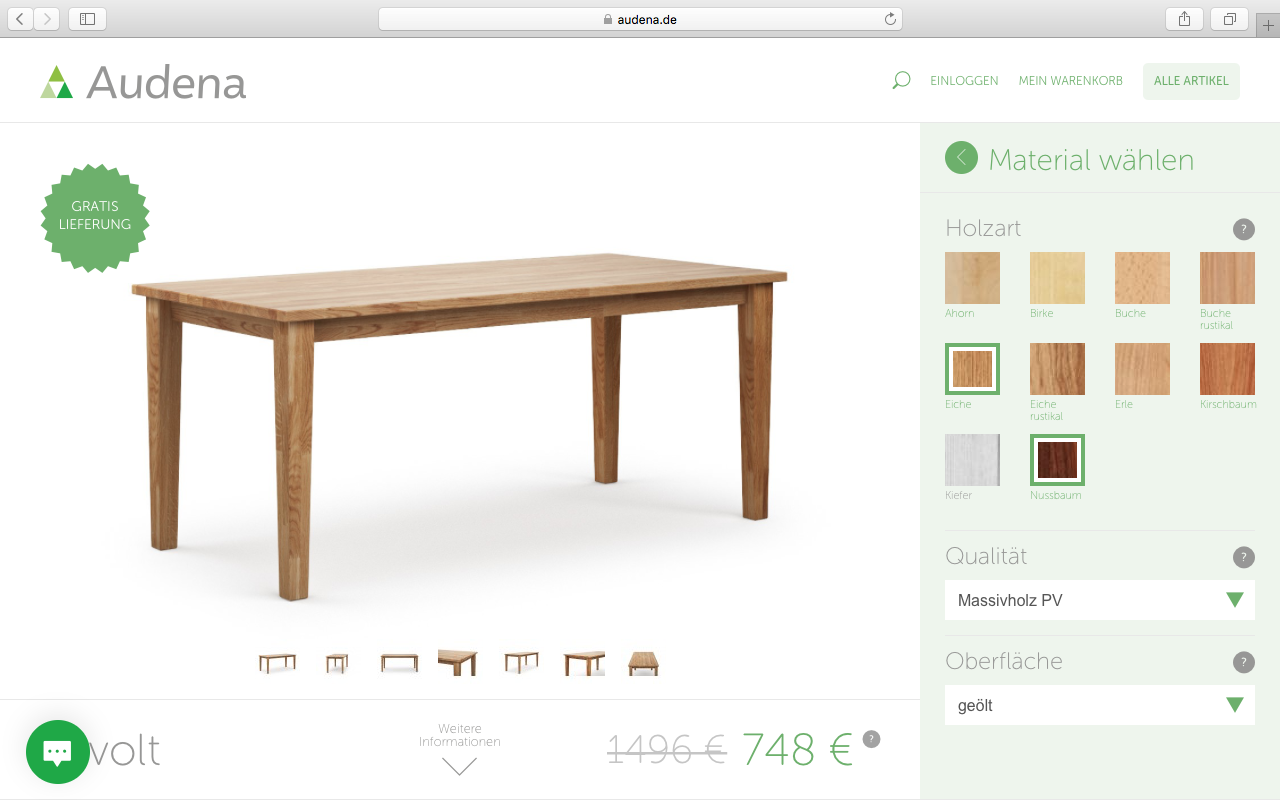Select the Ahorn wood swatch
This screenshot has width=1280, height=800.
click(972, 278)
